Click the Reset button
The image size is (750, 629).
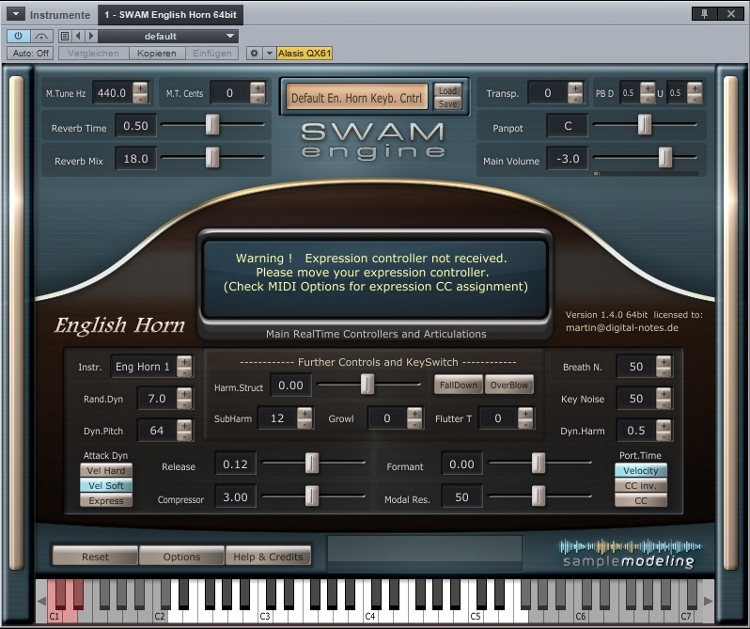[x=95, y=556]
